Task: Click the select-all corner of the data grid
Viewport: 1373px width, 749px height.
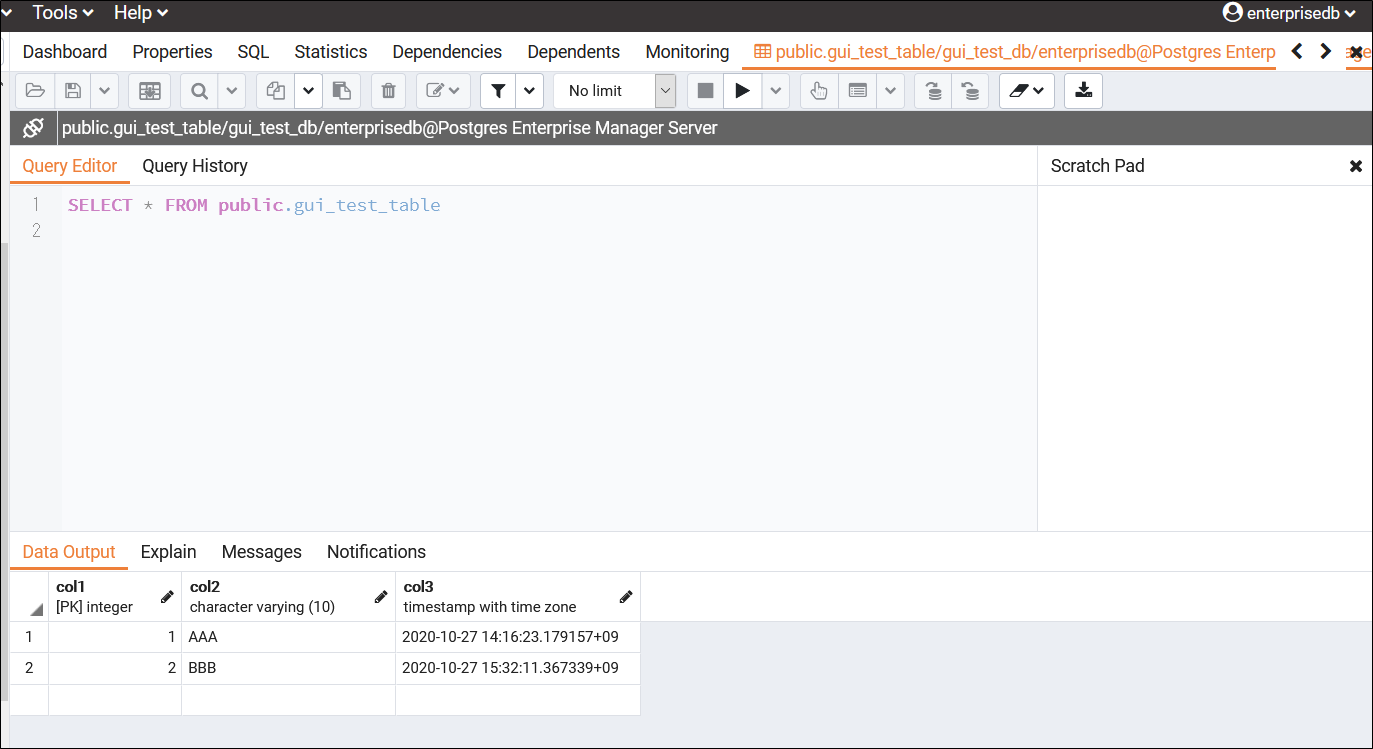Action: 29,597
